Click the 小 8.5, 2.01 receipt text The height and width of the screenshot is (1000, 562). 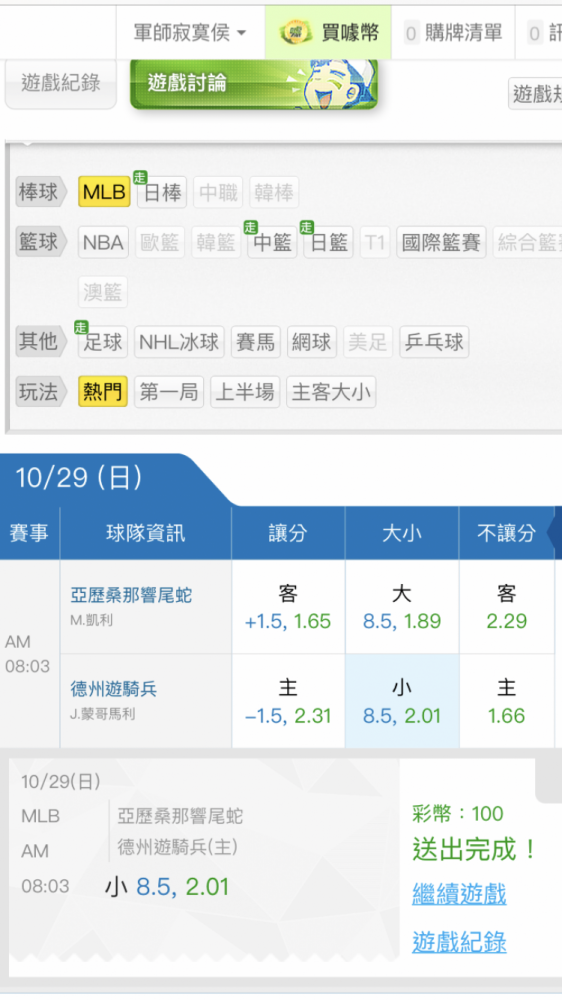click(x=166, y=887)
